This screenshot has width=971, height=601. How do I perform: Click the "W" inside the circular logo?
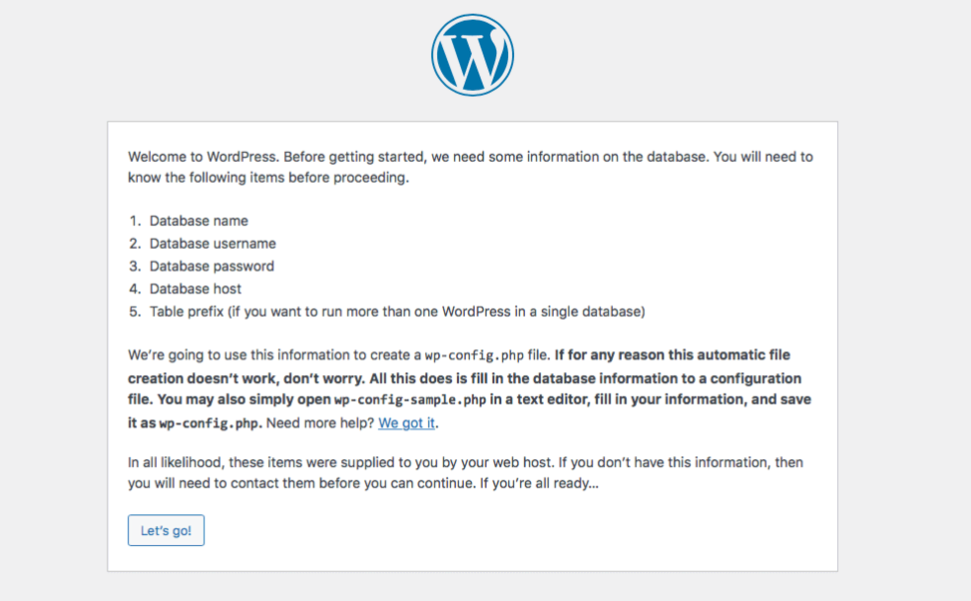click(471, 54)
